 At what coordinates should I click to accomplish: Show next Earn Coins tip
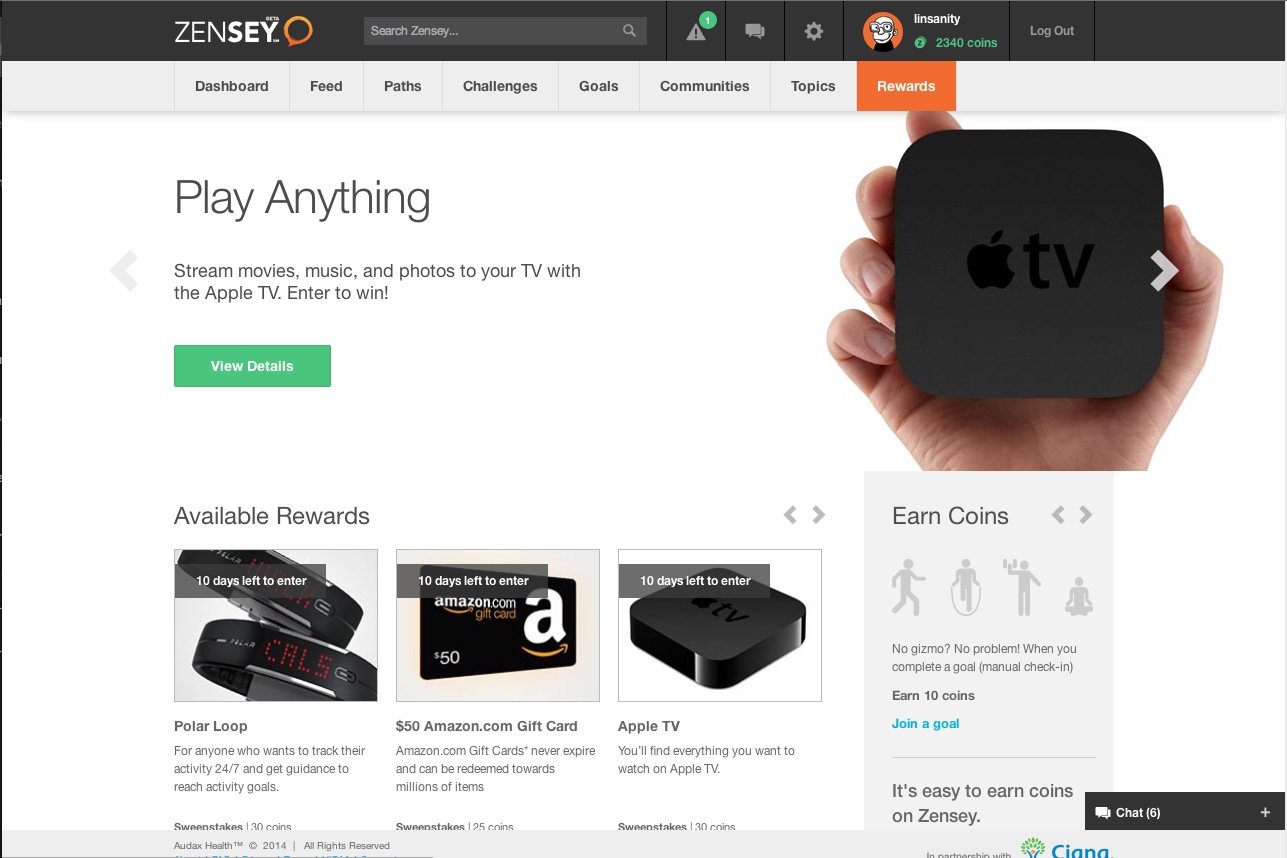(1086, 515)
